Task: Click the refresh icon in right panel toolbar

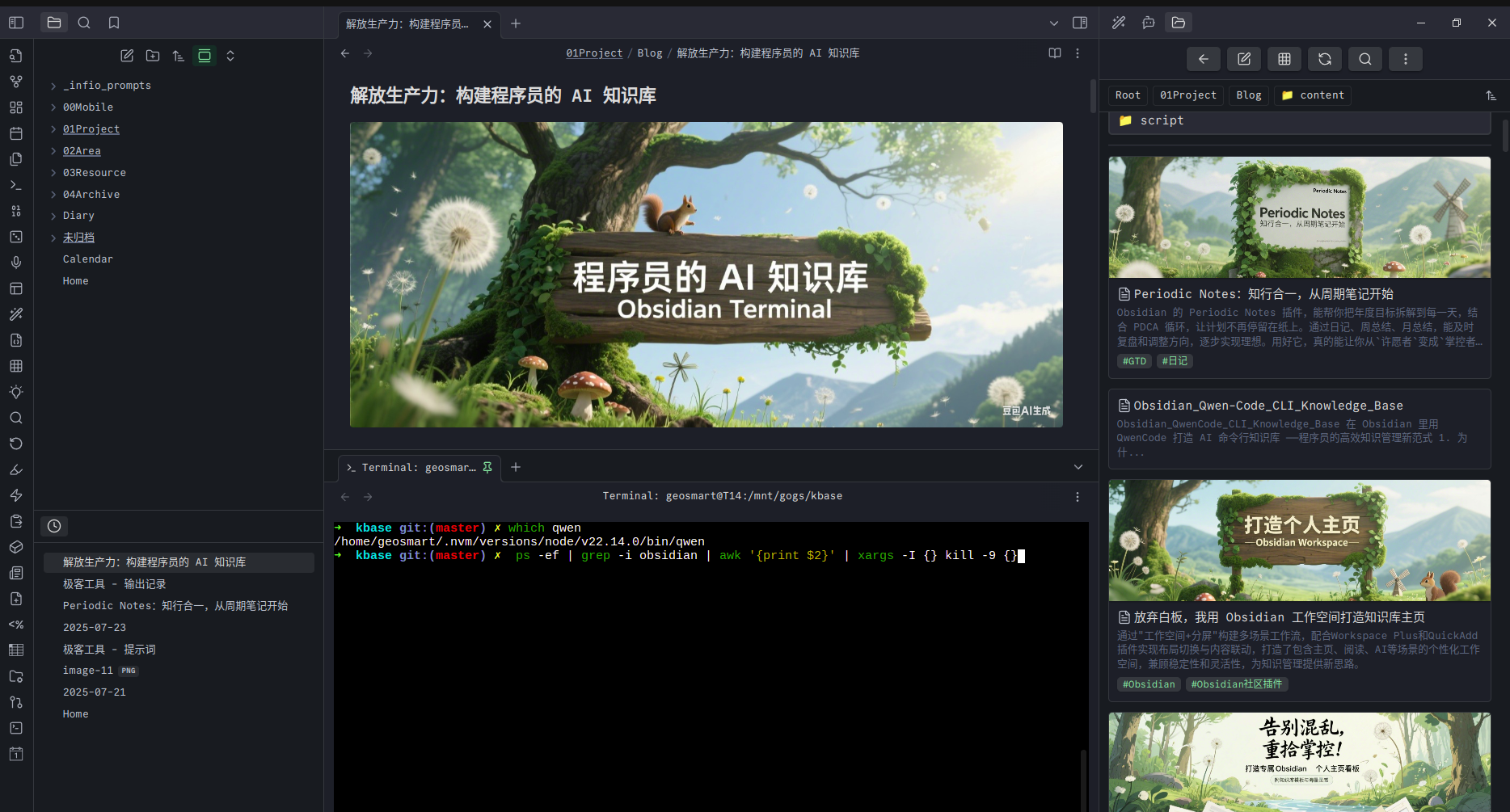Action: (x=1324, y=59)
